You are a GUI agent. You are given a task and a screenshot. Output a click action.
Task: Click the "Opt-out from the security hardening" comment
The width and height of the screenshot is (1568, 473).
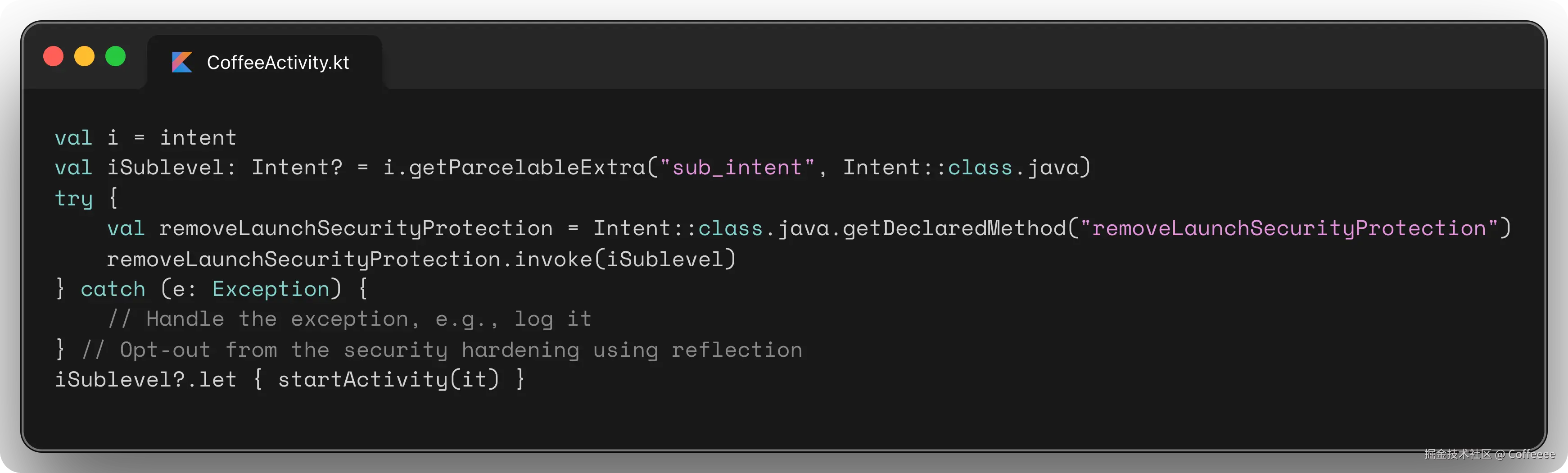[442, 350]
